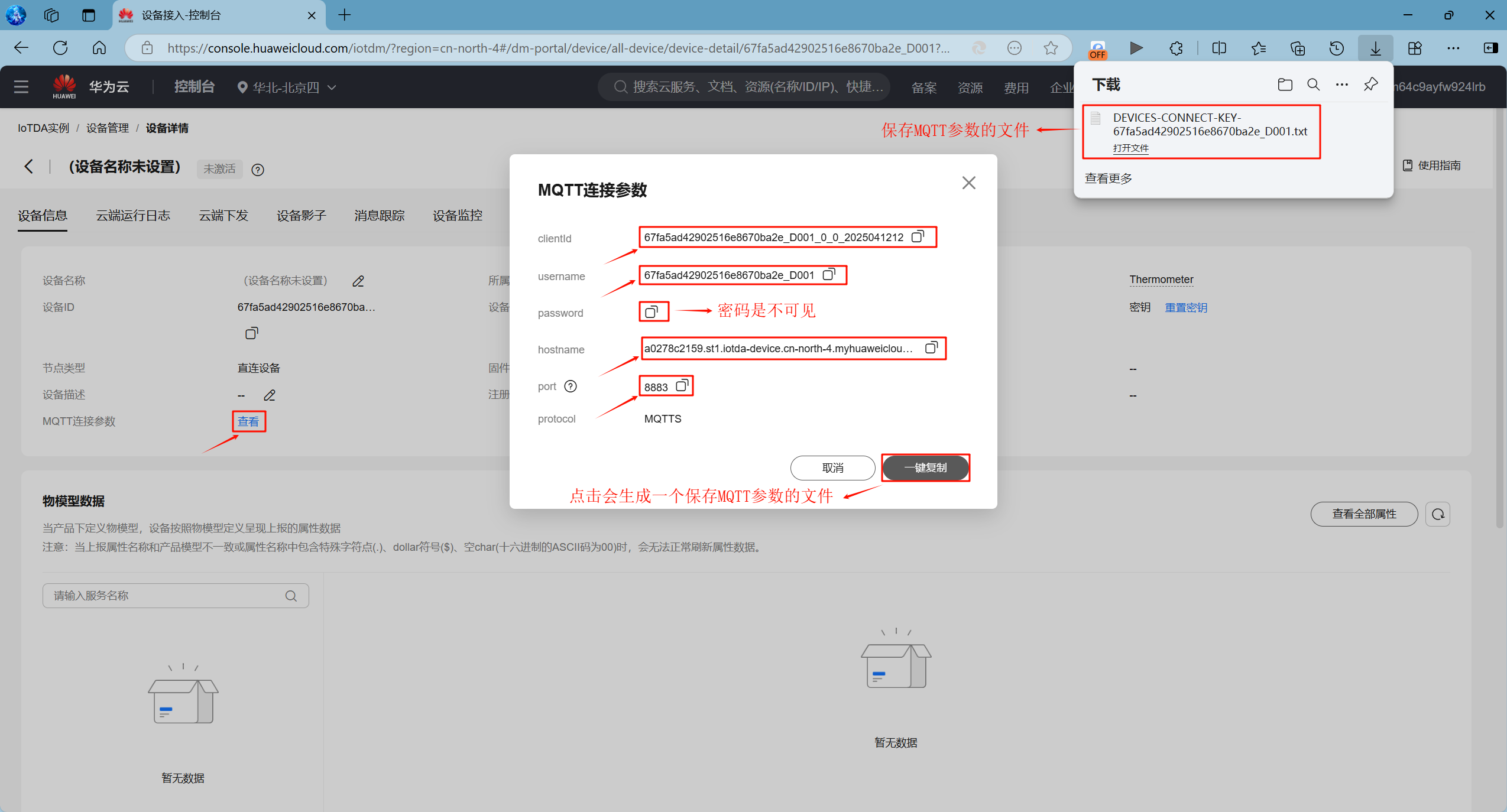Pin the downloads panel
The image size is (1507, 812).
click(x=1370, y=85)
